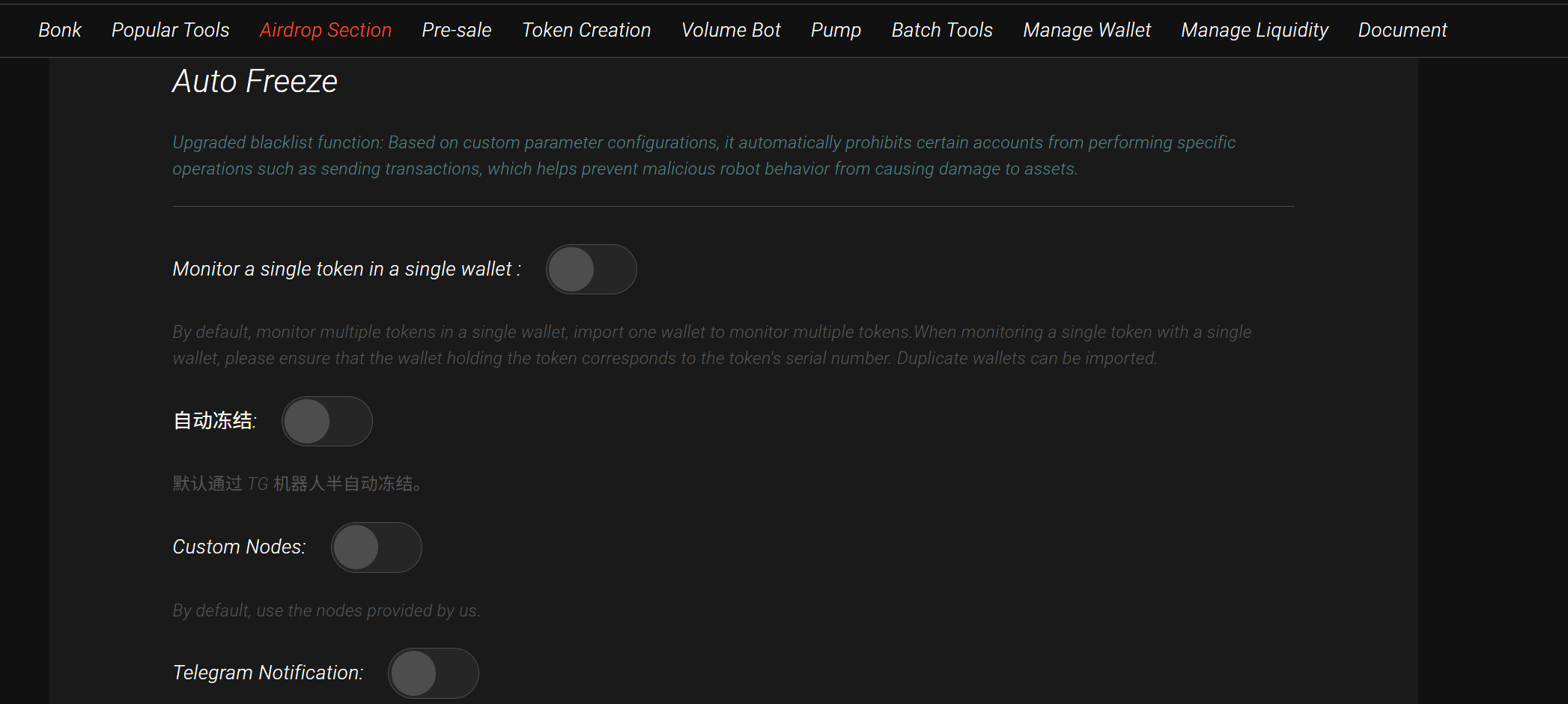
Task: Click the Telegram Notification label
Action: tap(267, 673)
